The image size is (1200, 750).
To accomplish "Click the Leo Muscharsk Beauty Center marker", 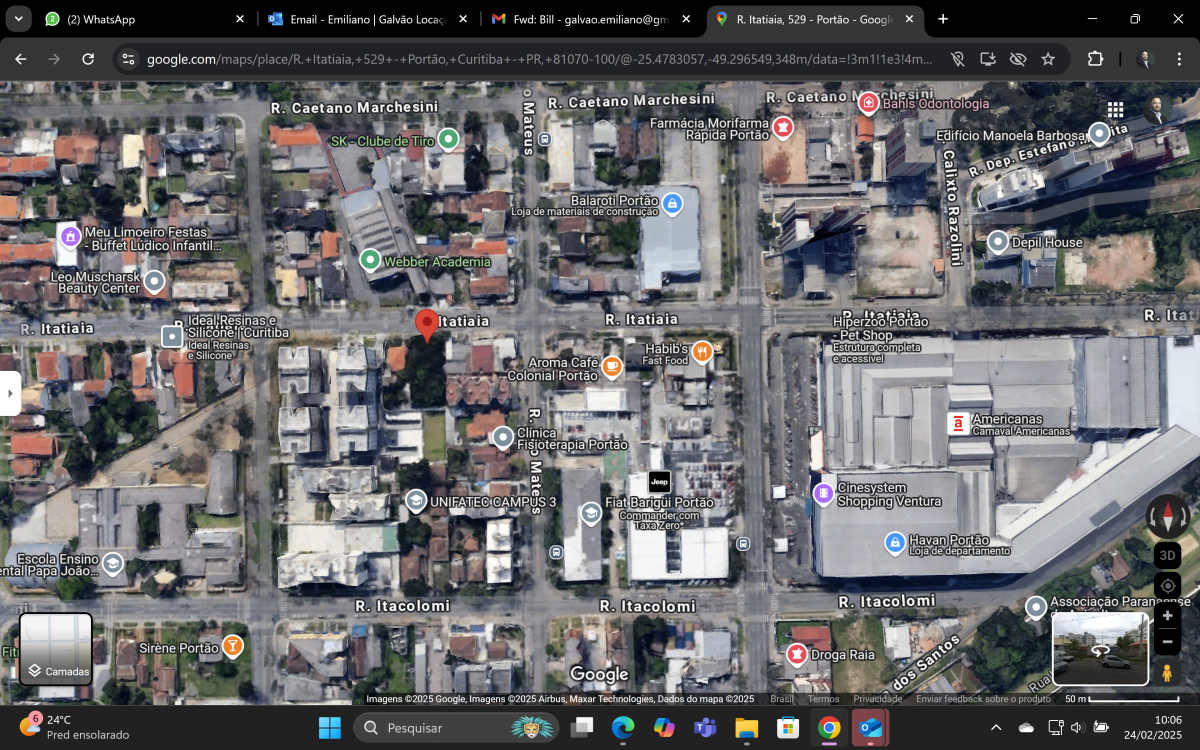I will 154,281.
